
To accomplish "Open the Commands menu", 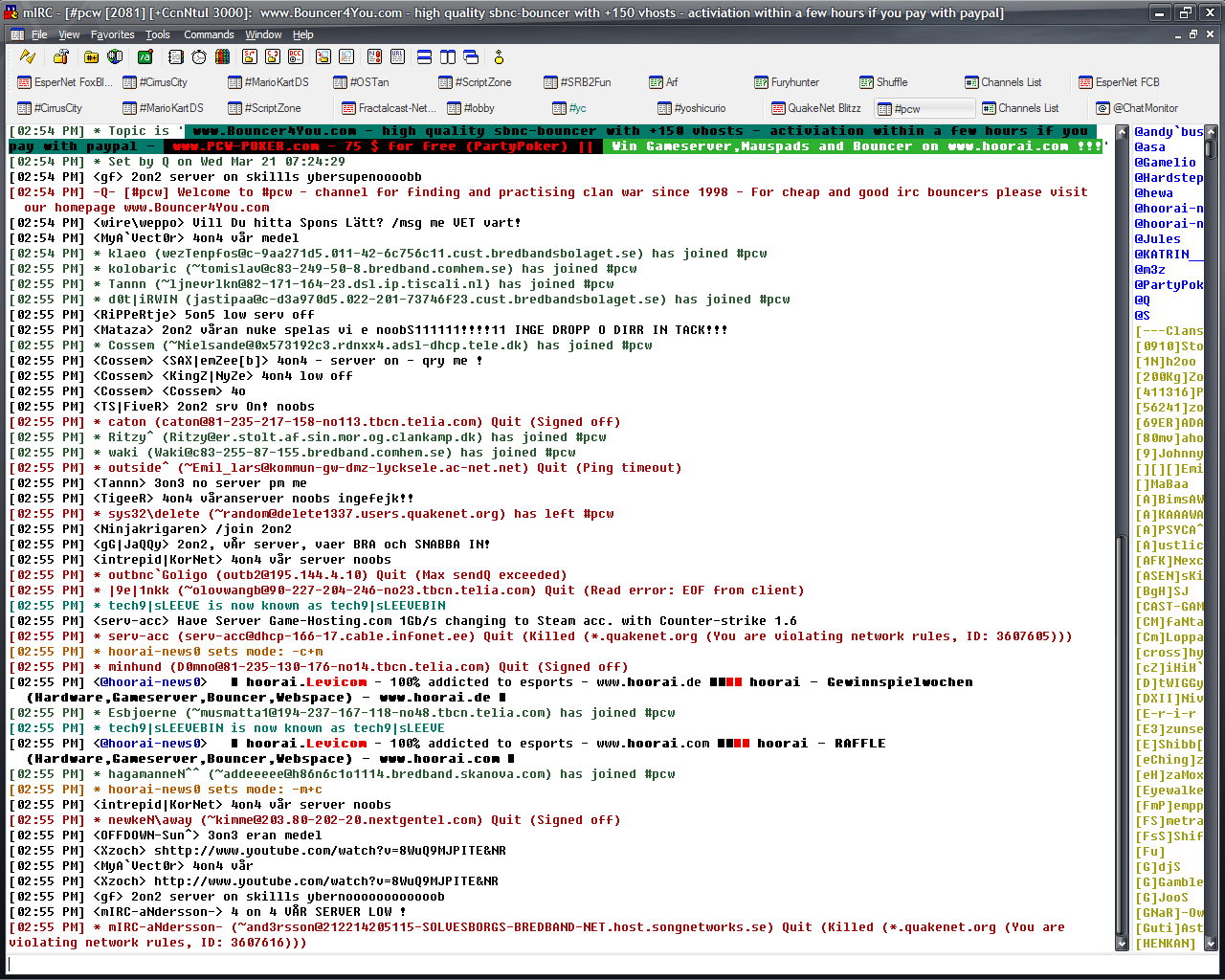I will [x=209, y=34].
